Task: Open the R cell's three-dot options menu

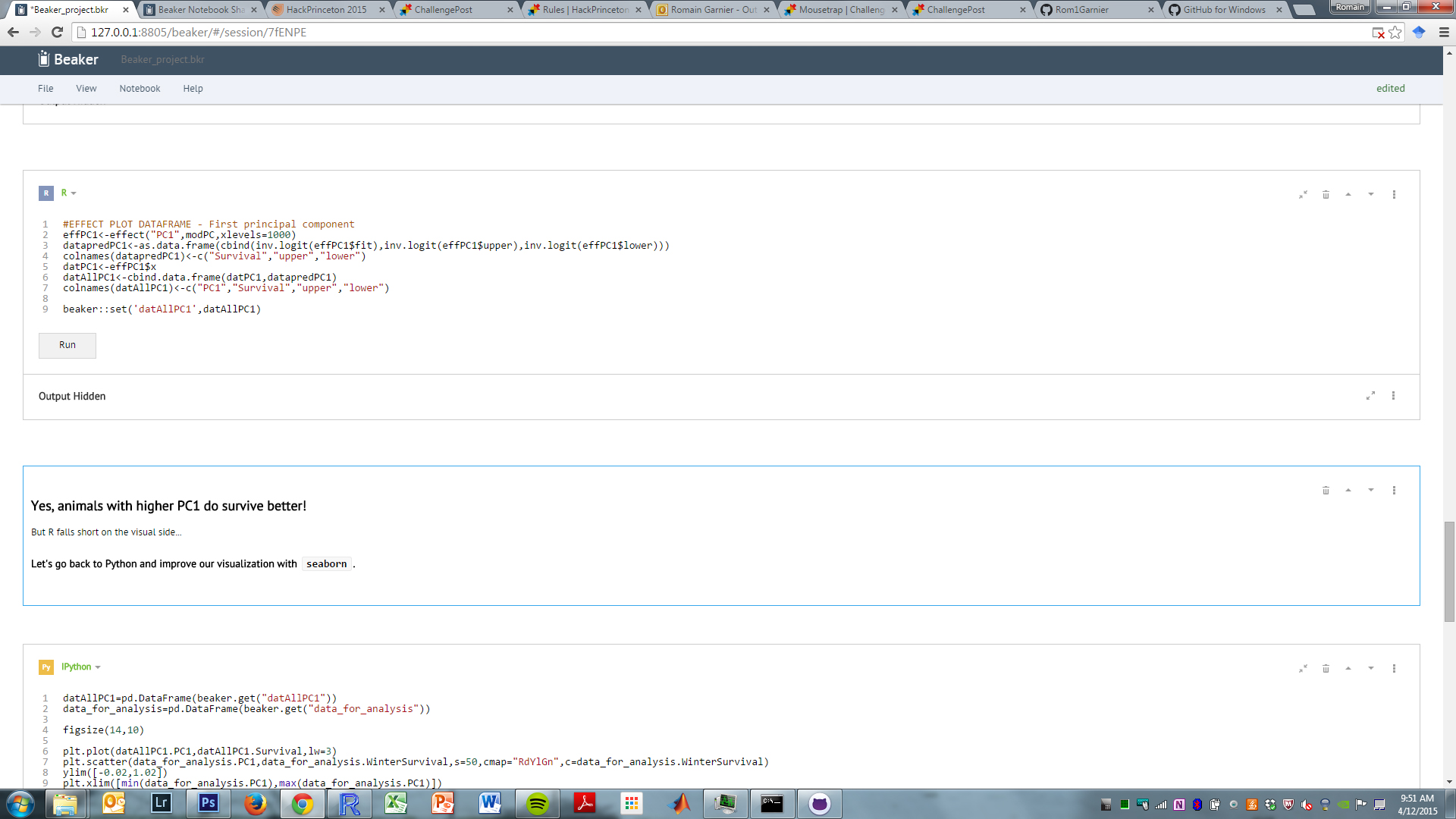Action: coord(1394,195)
